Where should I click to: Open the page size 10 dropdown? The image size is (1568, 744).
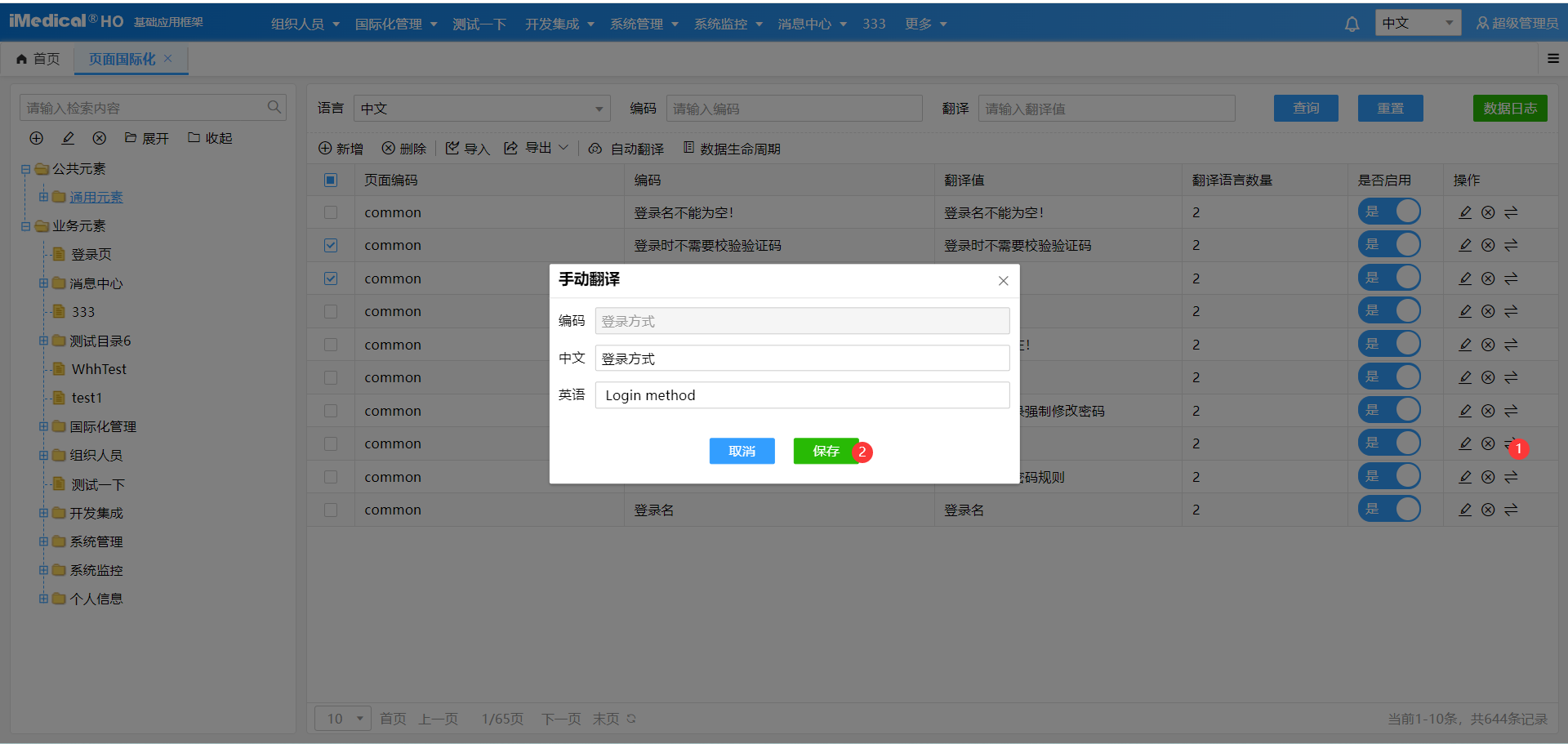point(343,719)
